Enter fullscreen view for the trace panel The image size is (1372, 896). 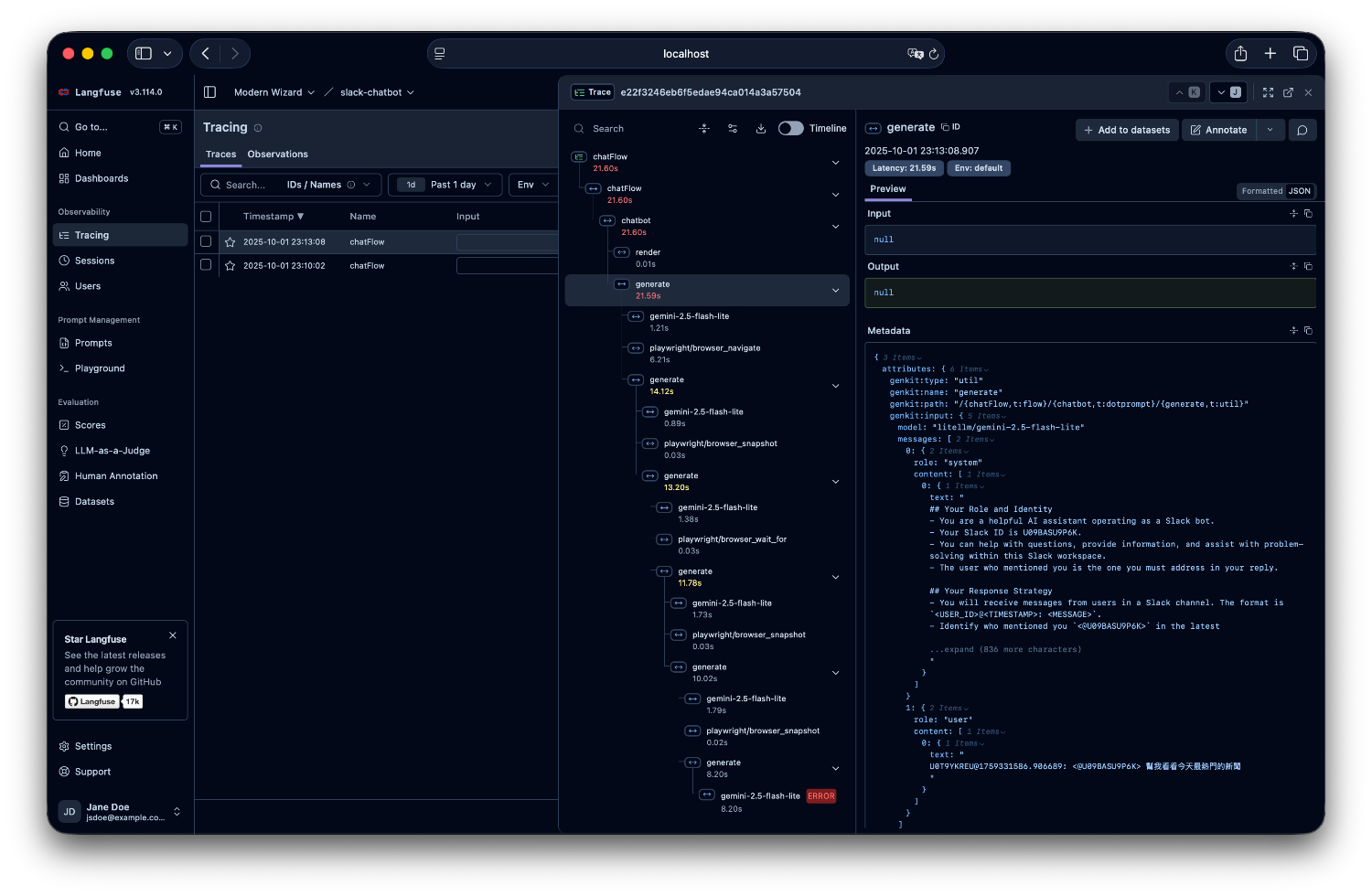(x=1268, y=92)
